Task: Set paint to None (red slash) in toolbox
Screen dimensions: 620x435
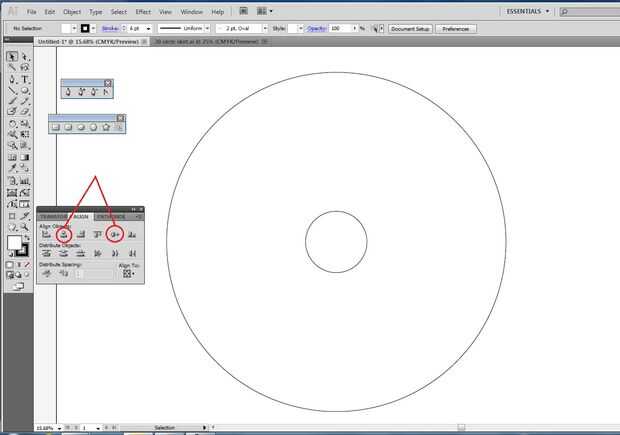Action: 27,265
